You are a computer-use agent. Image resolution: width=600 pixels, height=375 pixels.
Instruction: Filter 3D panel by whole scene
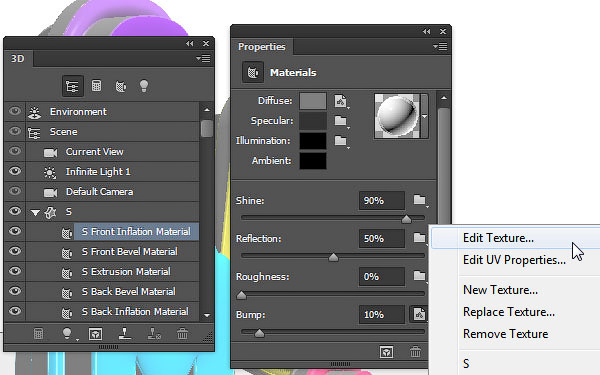click(72, 86)
